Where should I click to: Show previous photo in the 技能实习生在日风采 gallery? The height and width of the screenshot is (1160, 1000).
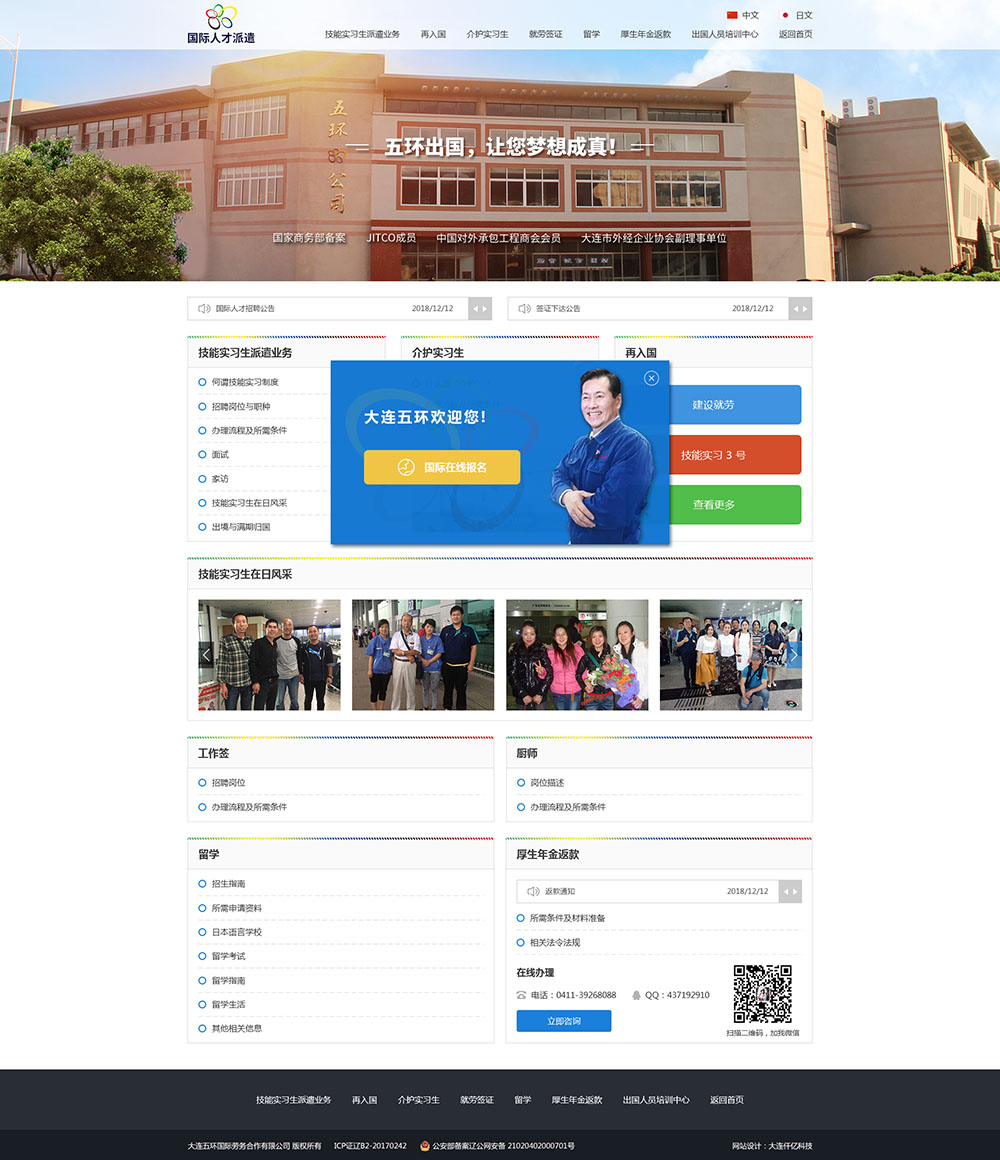point(206,655)
